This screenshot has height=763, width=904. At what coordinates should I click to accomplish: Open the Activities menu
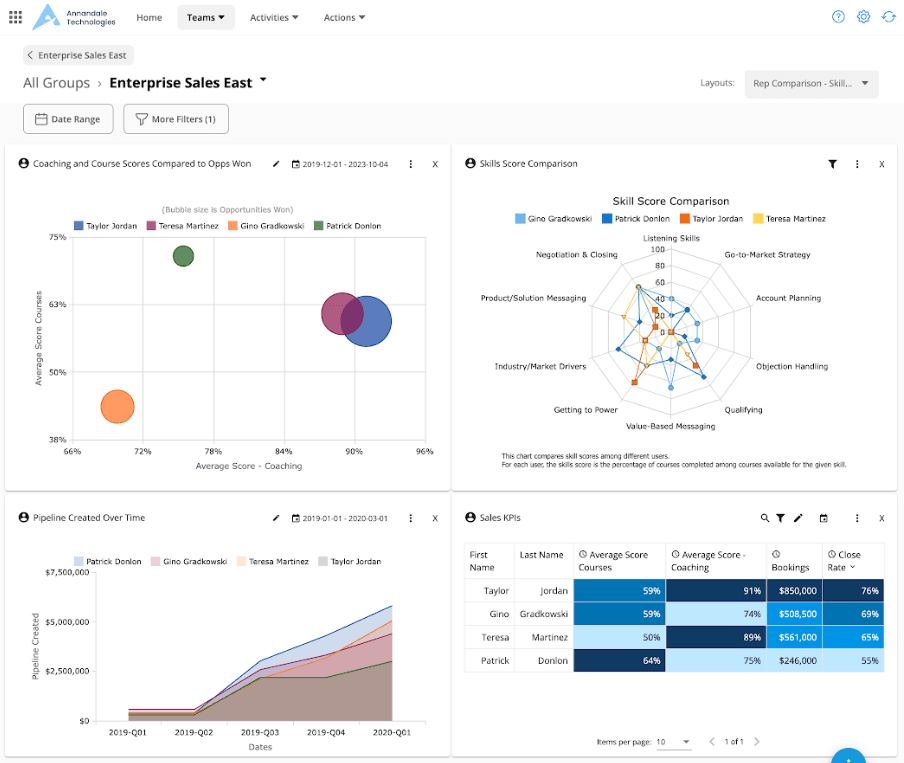click(274, 17)
